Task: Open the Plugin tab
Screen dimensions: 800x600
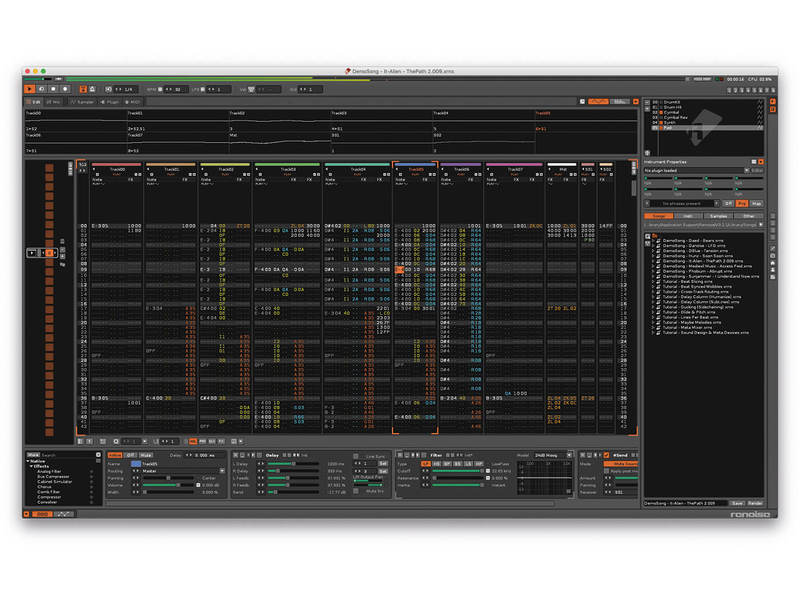Action: coord(110,102)
